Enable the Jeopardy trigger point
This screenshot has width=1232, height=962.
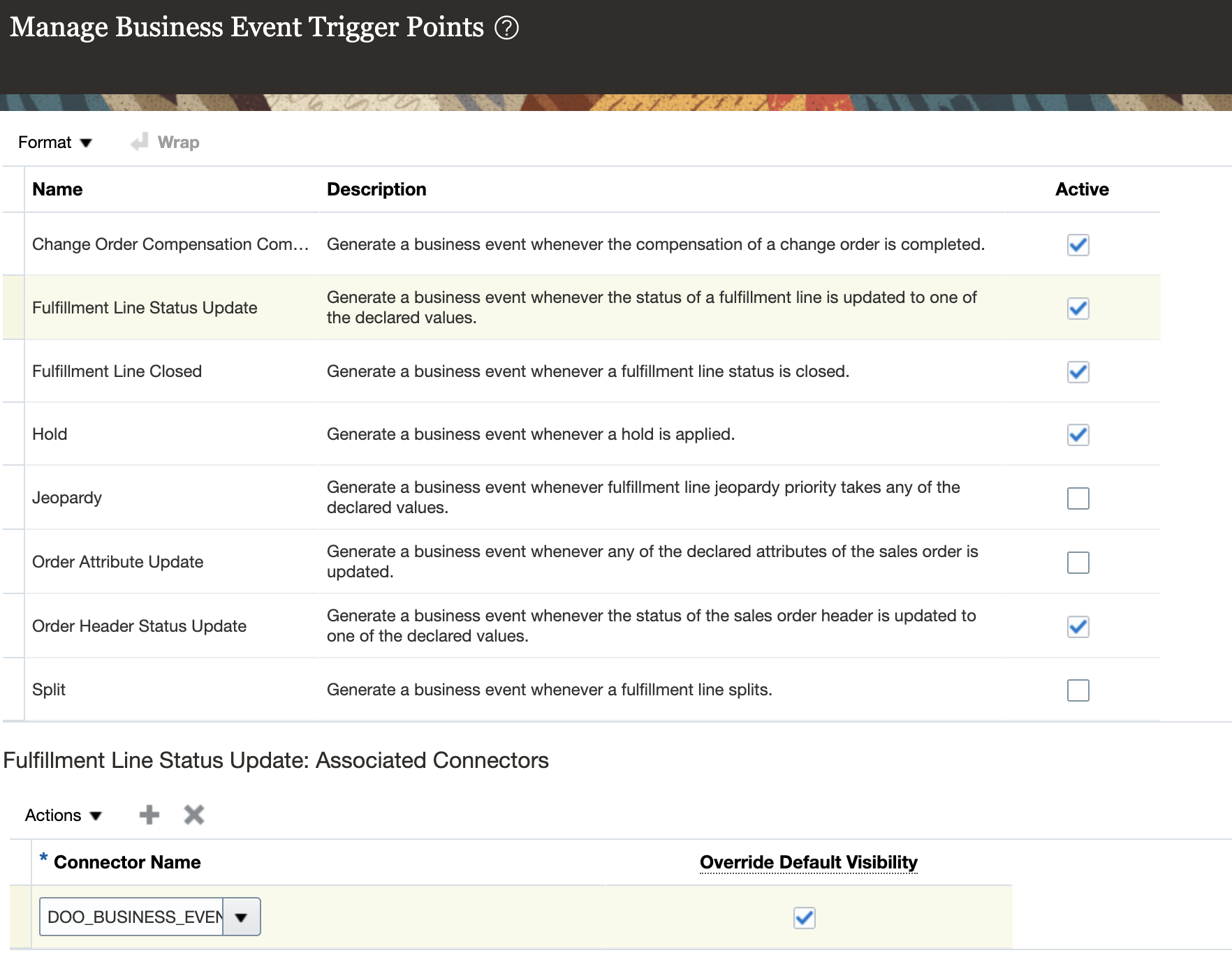pyautogui.click(x=1078, y=498)
